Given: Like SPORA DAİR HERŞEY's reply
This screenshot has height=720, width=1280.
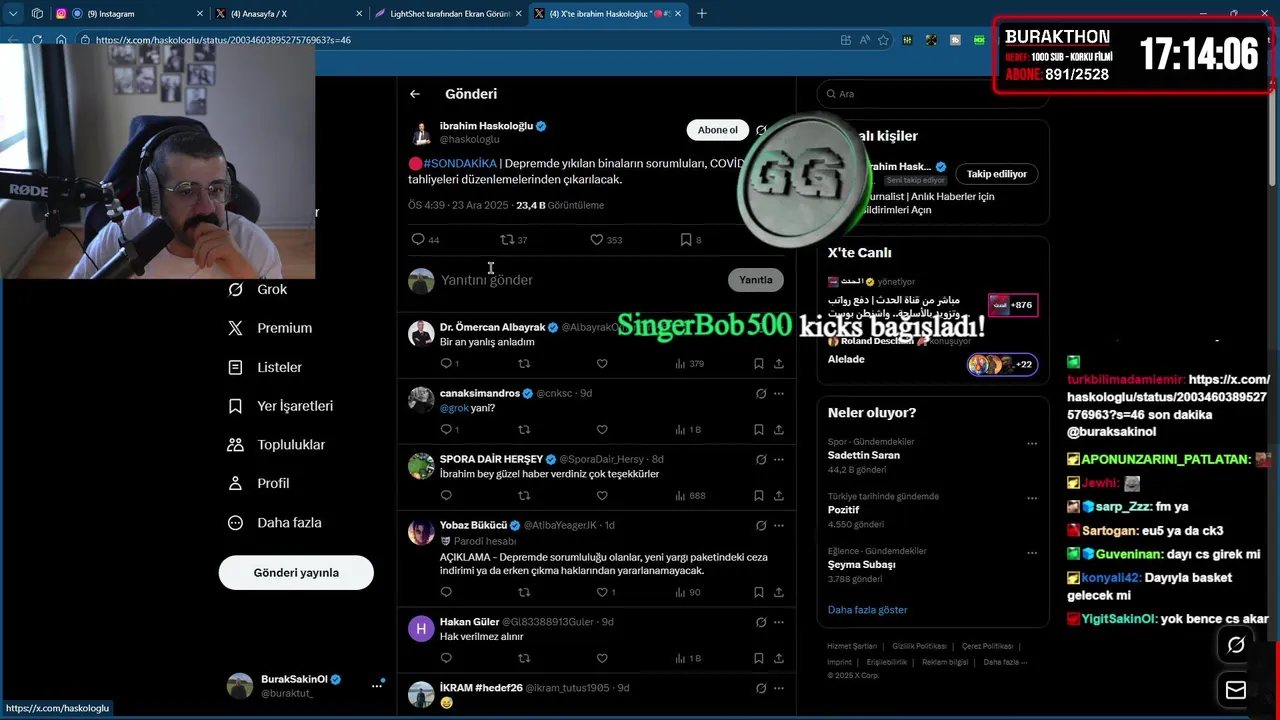Looking at the screenshot, I should (x=602, y=496).
